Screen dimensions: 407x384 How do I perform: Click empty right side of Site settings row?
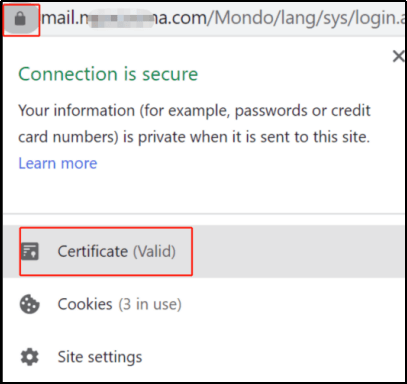tap(273, 357)
